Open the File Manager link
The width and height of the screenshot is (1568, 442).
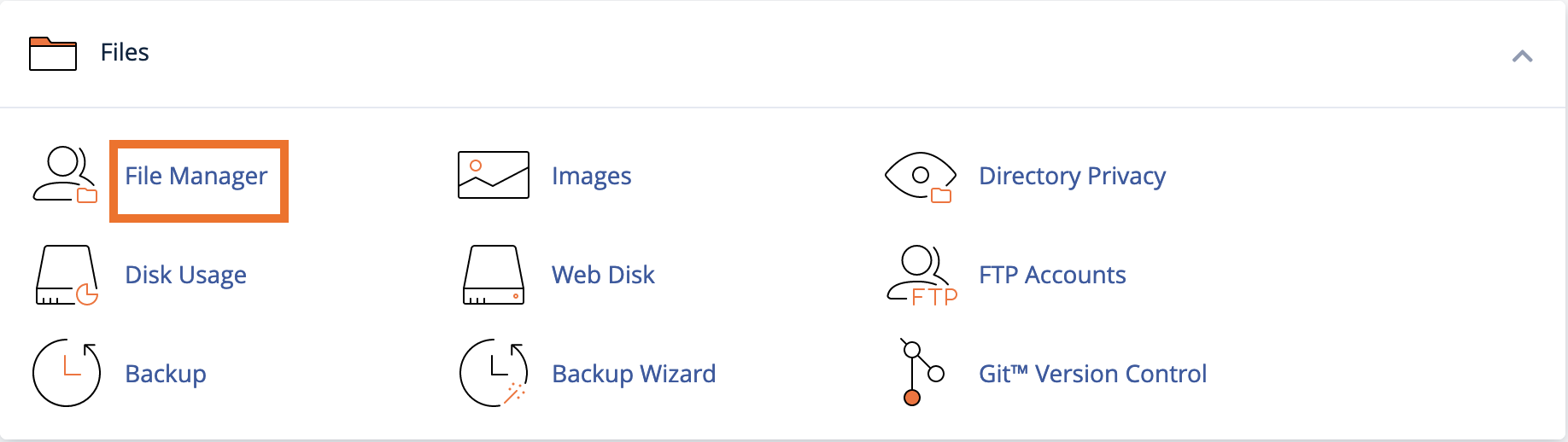196,176
